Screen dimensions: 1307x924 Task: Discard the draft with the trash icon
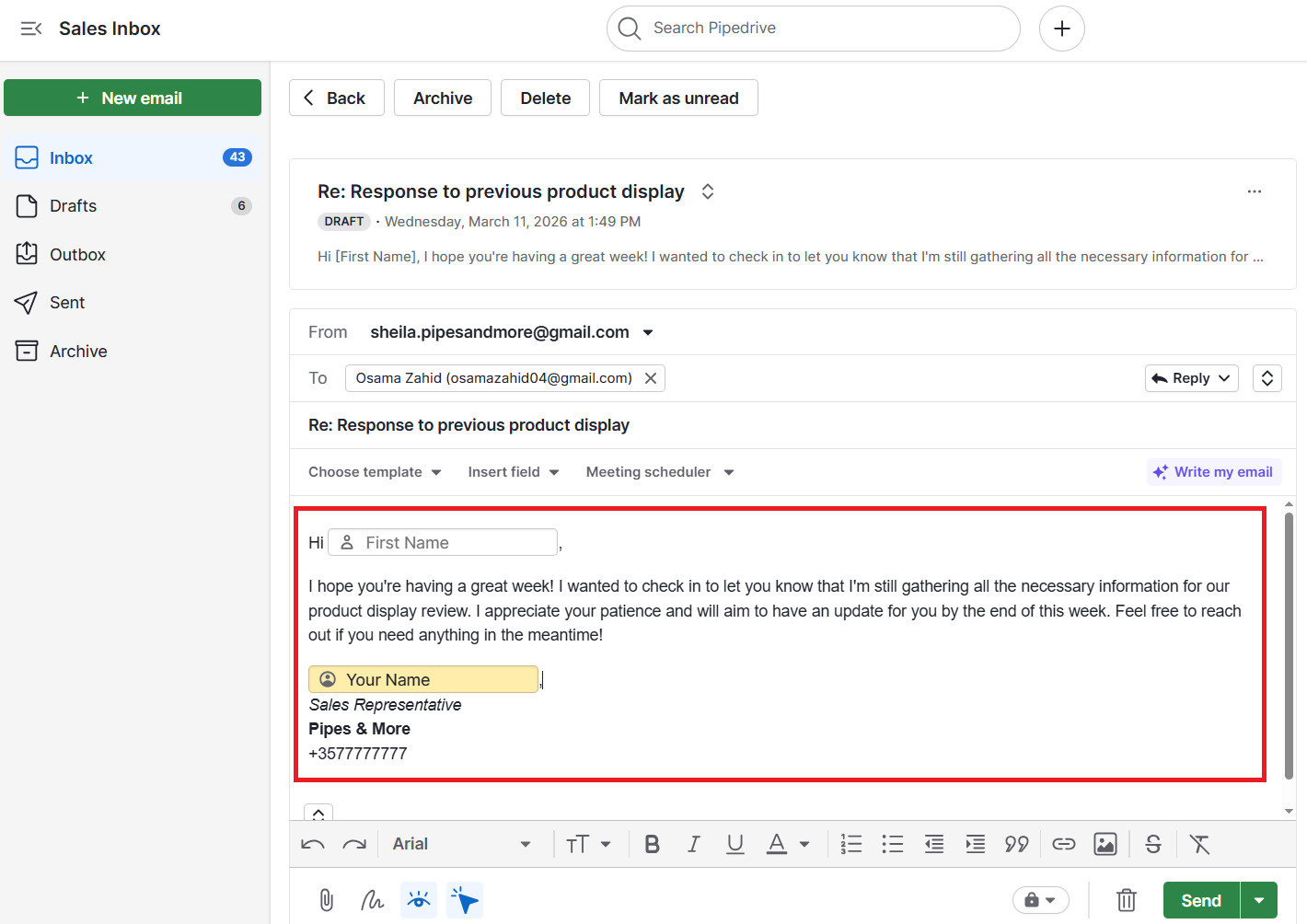coord(1126,900)
